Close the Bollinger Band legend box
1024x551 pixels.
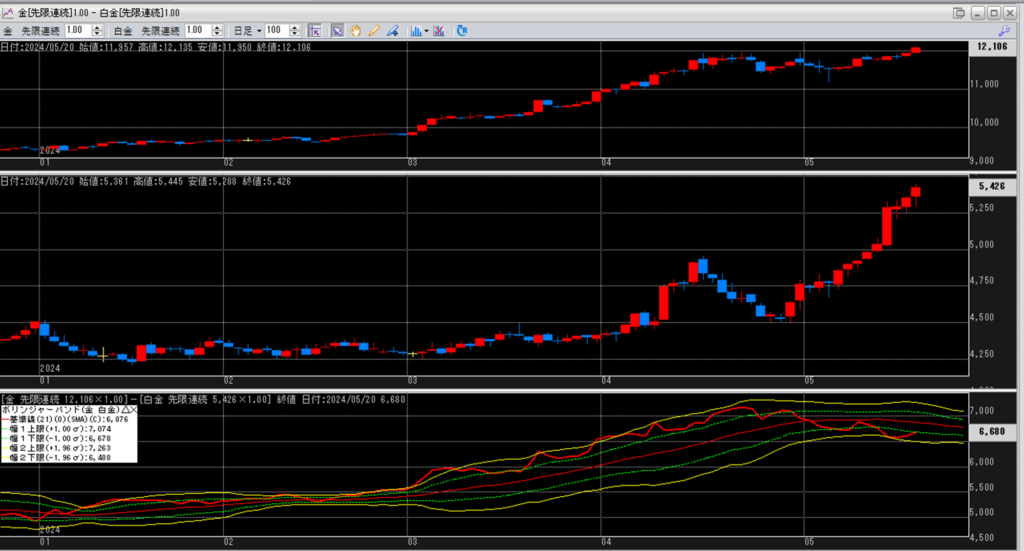pyautogui.click(x=133, y=411)
